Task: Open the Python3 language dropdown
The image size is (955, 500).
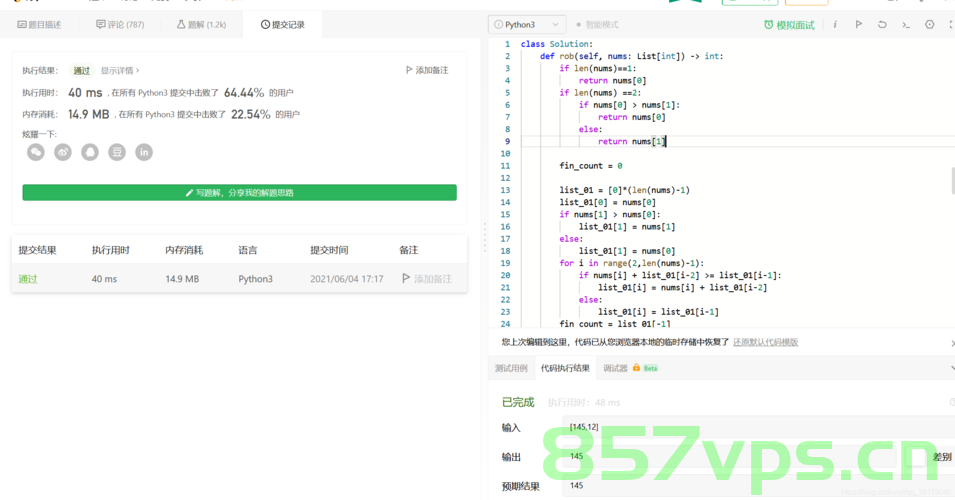Action: (527, 25)
